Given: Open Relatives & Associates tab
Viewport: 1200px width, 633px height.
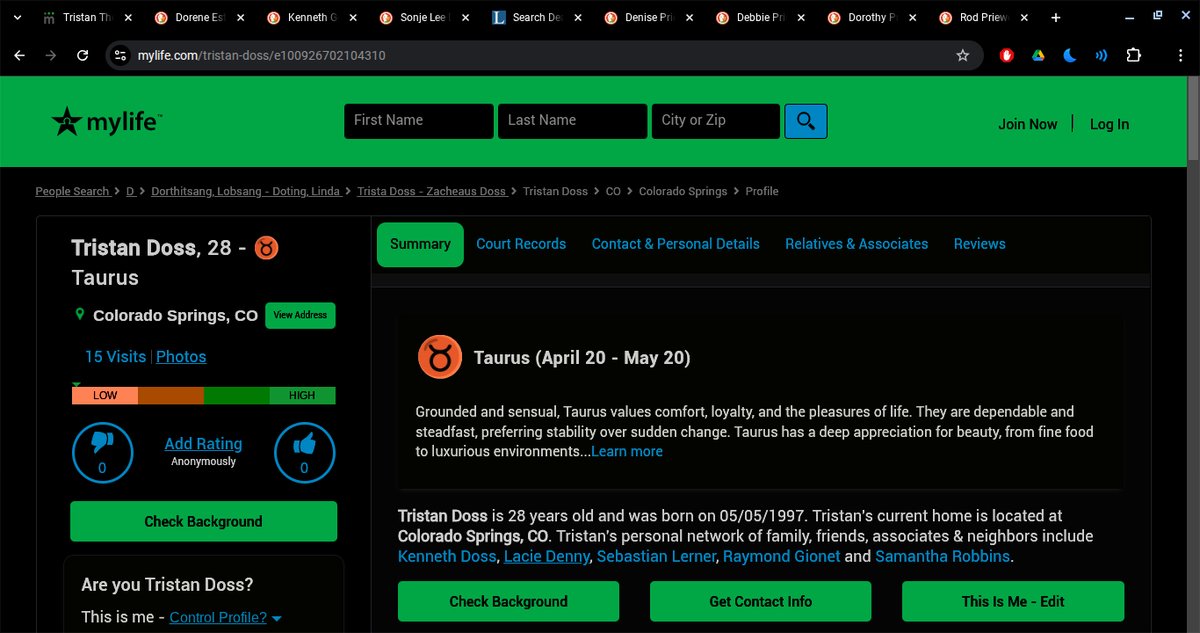Looking at the screenshot, I should [856, 244].
